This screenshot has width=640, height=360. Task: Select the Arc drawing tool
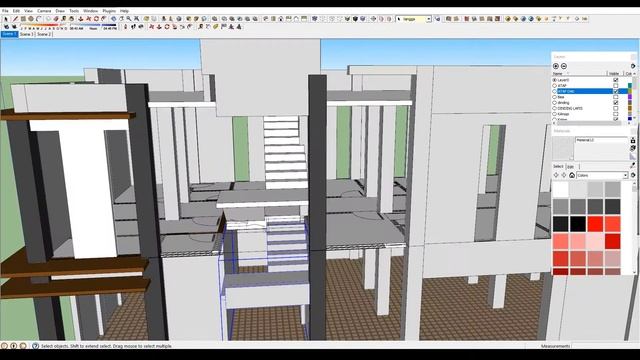pyautogui.click(x=39, y=19)
